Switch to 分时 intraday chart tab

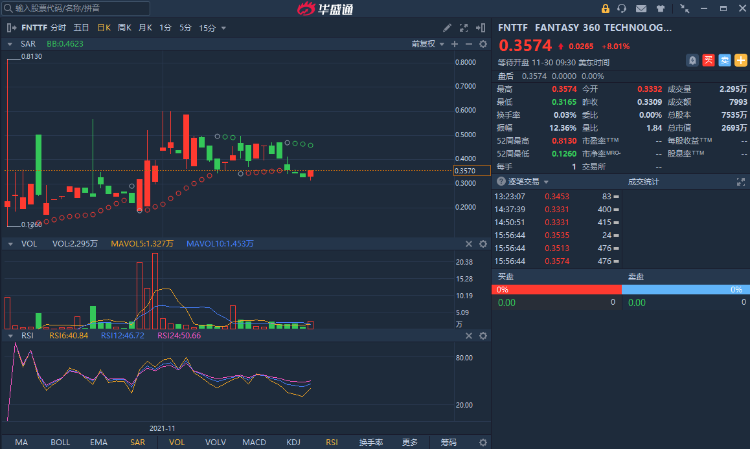(58, 28)
